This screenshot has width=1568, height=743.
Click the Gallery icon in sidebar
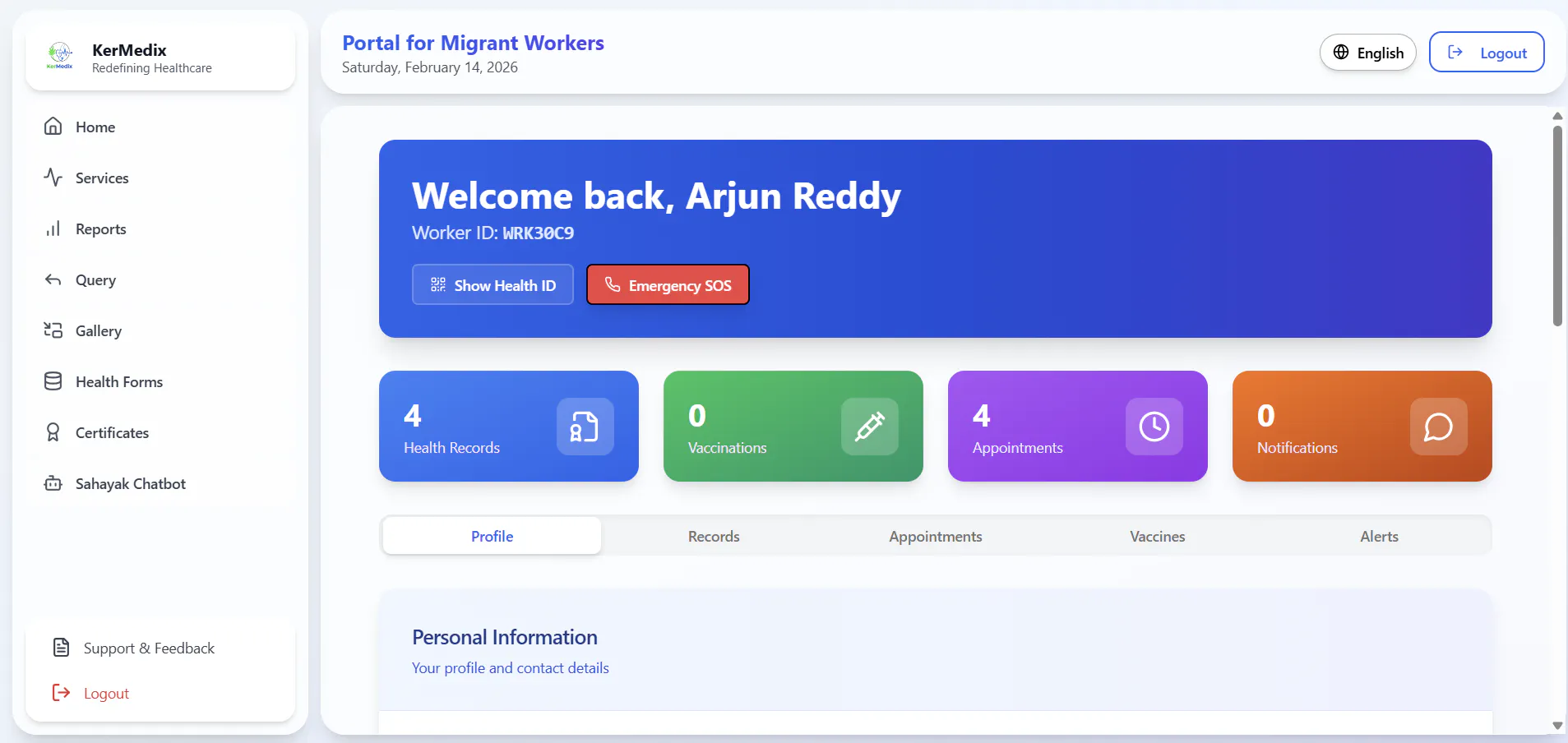[x=53, y=330]
